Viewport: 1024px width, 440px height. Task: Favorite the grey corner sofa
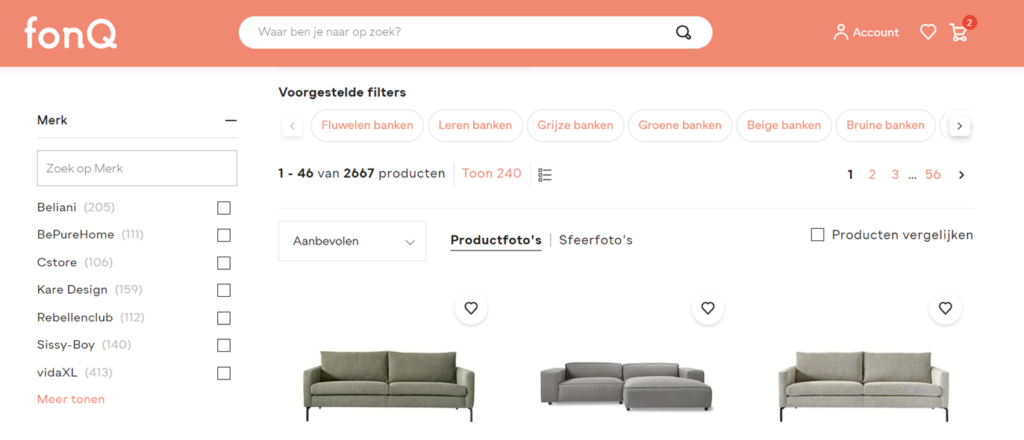[x=708, y=308]
